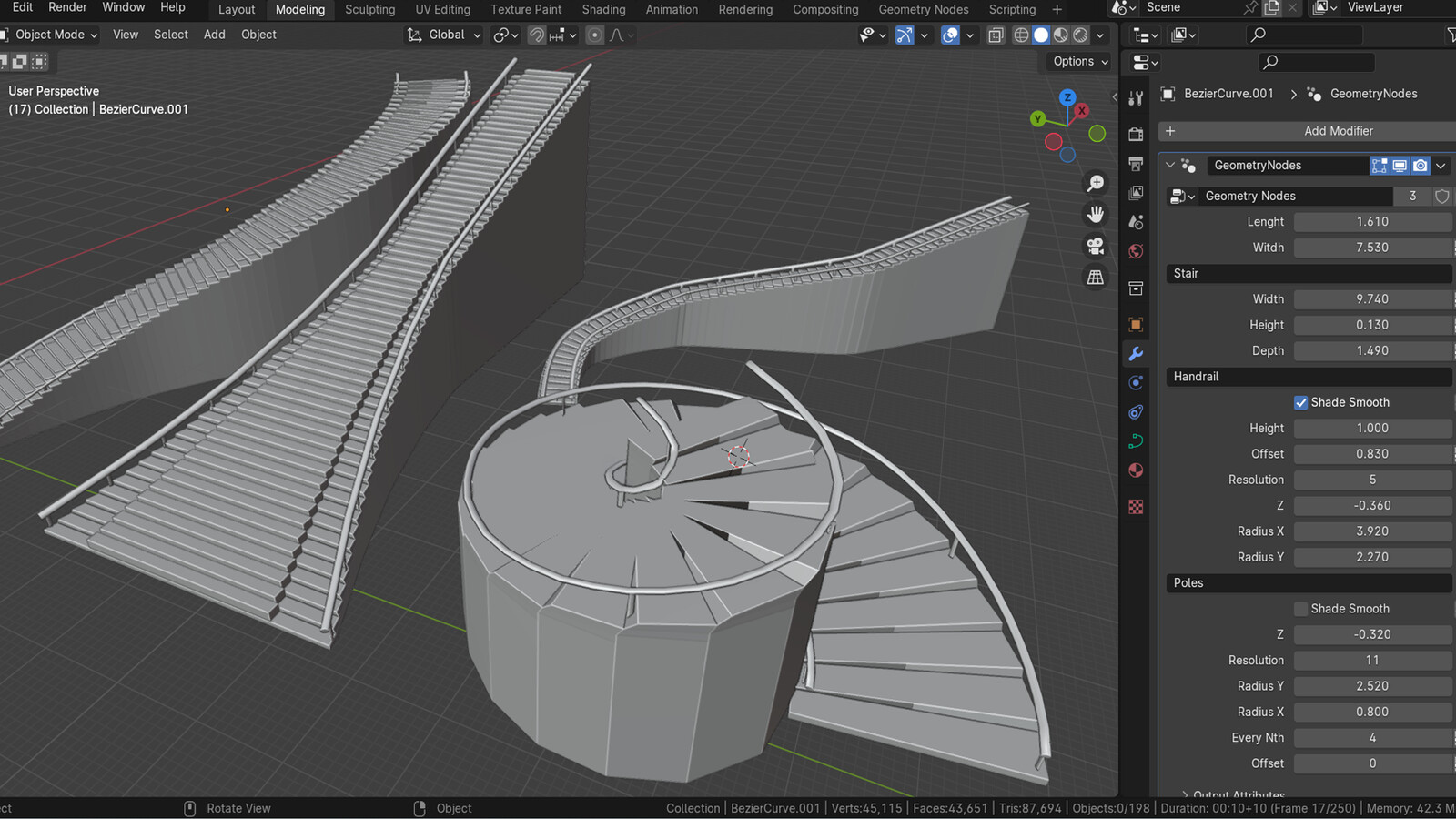The image size is (1456, 819).
Task: Collapse the GeometryNodes modifier with its chevron
Action: (1169, 165)
